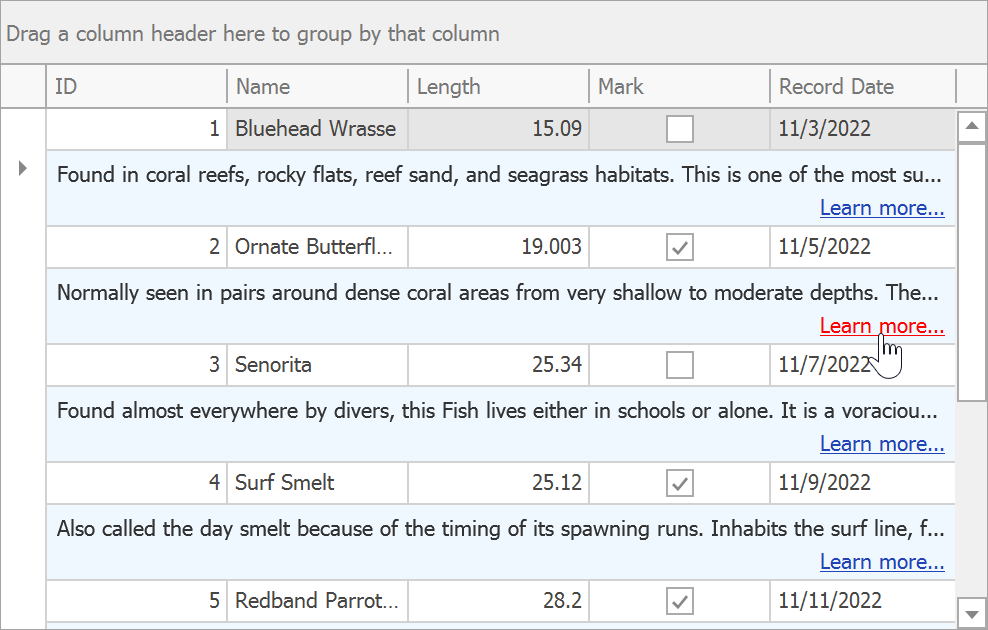The height and width of the screenshot is (630, 988).
Task: Open Learn more link for Surf Smelt
Action: 881,562
